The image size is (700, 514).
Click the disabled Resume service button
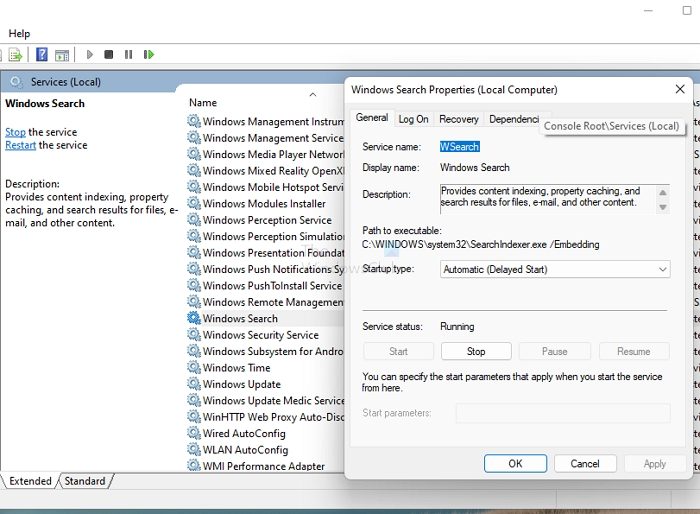633,351
